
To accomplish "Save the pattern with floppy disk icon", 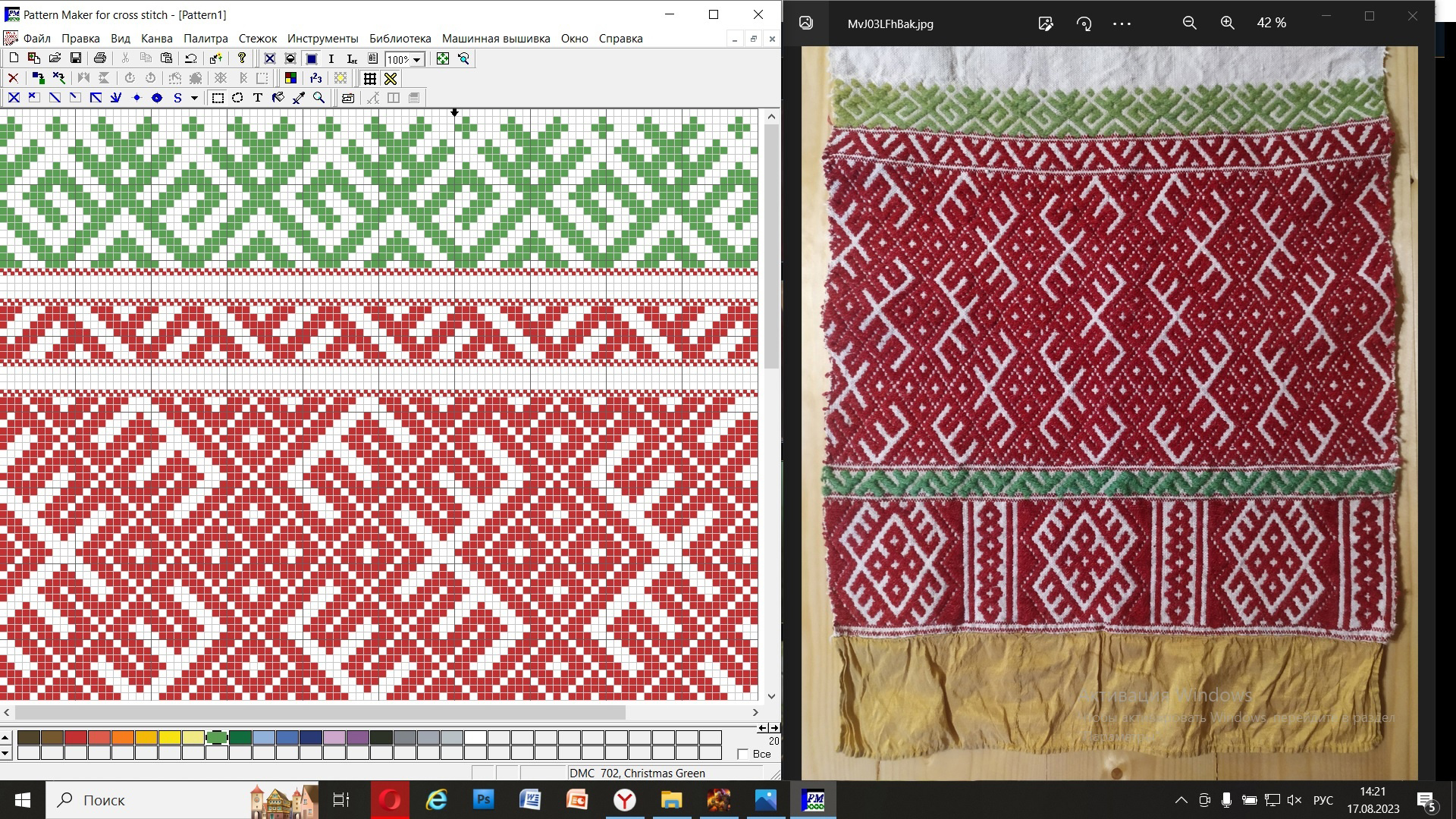I will point(75,58).
